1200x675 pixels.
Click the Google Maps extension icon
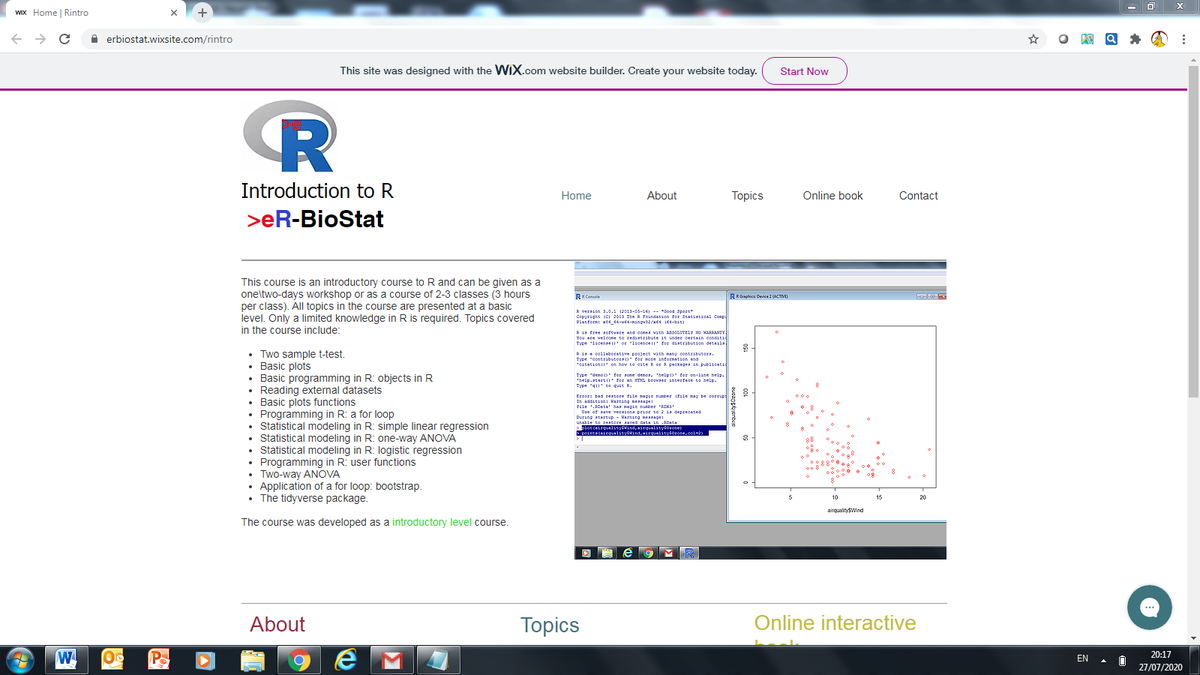click(x=1087, y=38)
